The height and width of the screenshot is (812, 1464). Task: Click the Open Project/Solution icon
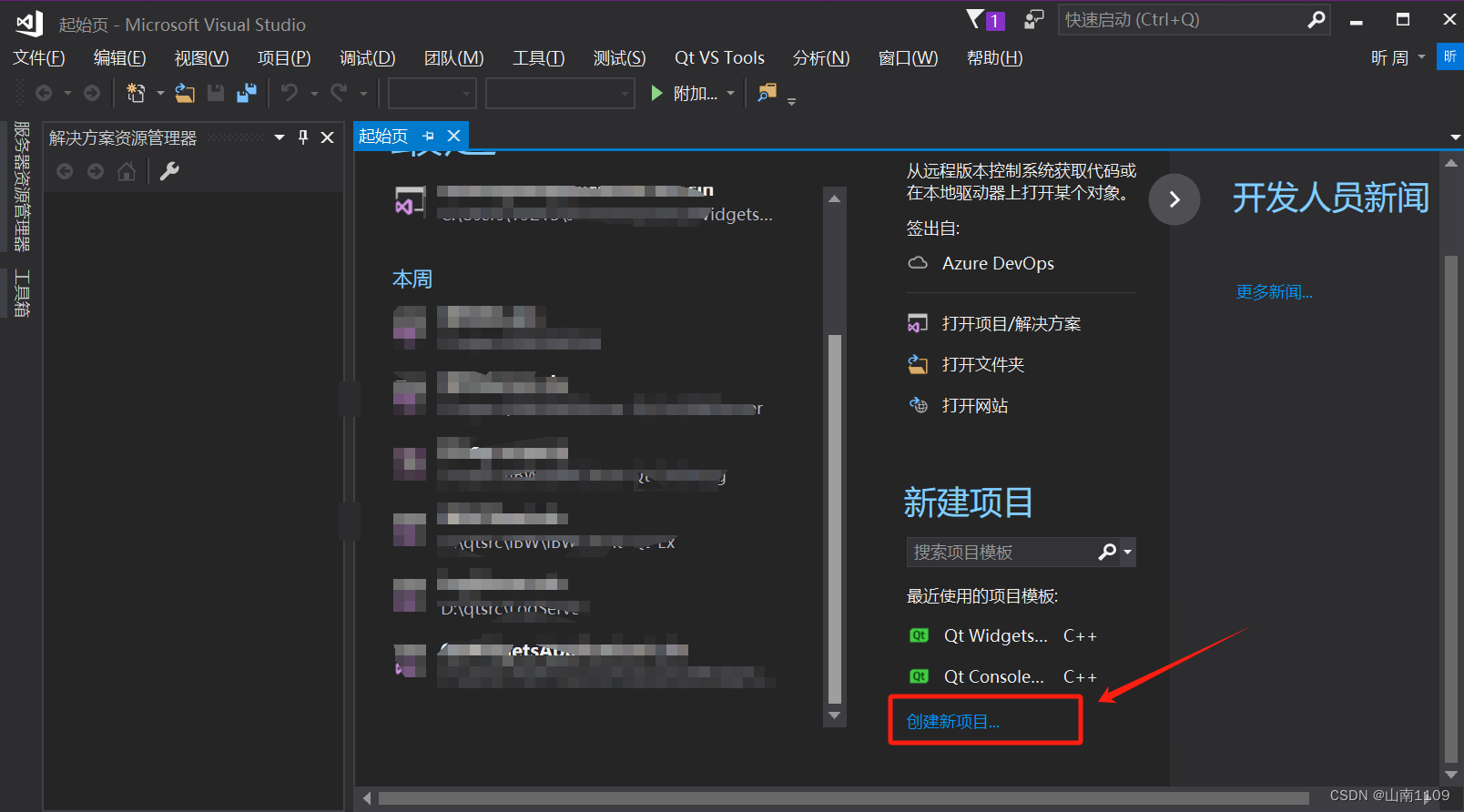[x=918, y=323]
